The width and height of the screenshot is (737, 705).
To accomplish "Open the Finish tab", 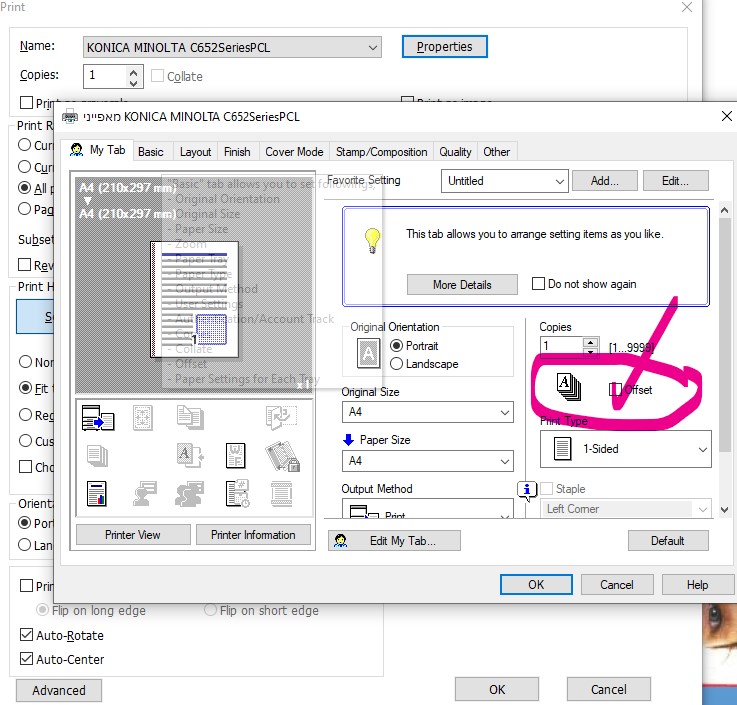I will (237, 152).
